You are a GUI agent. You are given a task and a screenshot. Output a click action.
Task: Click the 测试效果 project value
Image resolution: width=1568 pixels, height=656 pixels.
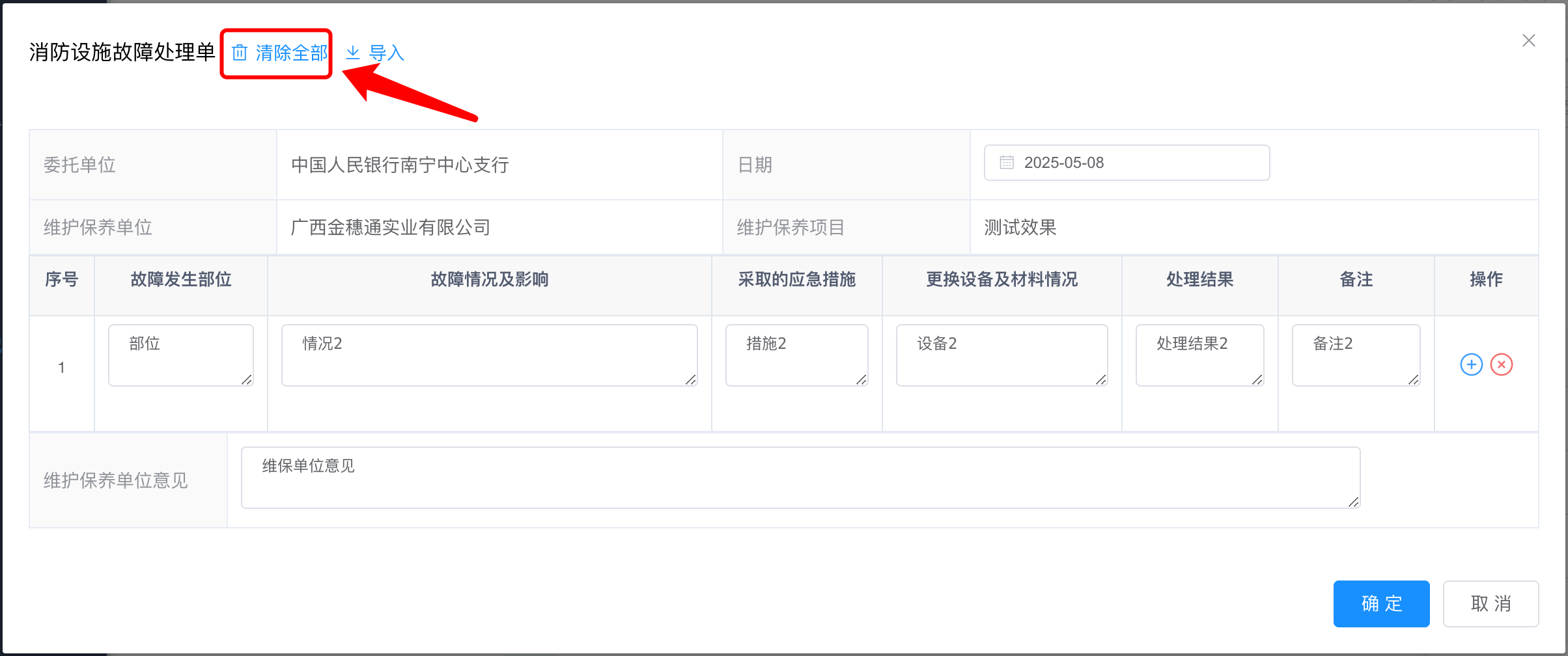(x=1020, y=228)
